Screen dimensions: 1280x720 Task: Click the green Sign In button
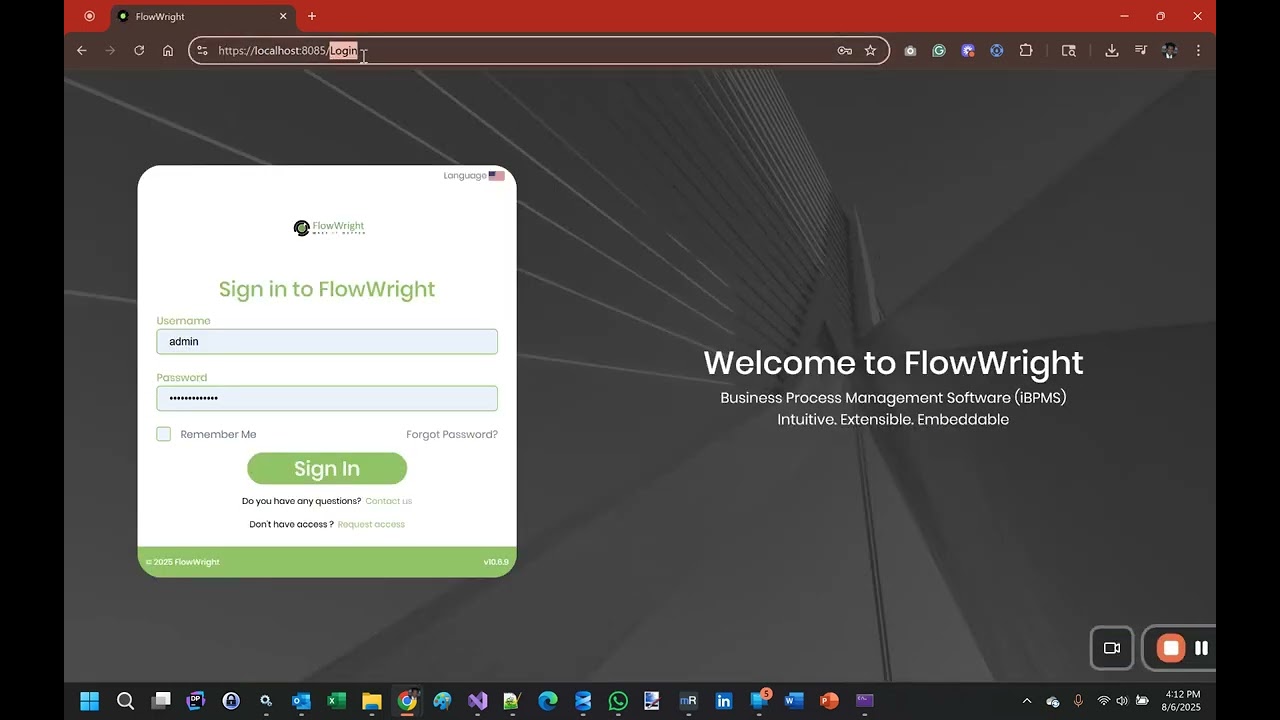point(327,469)
